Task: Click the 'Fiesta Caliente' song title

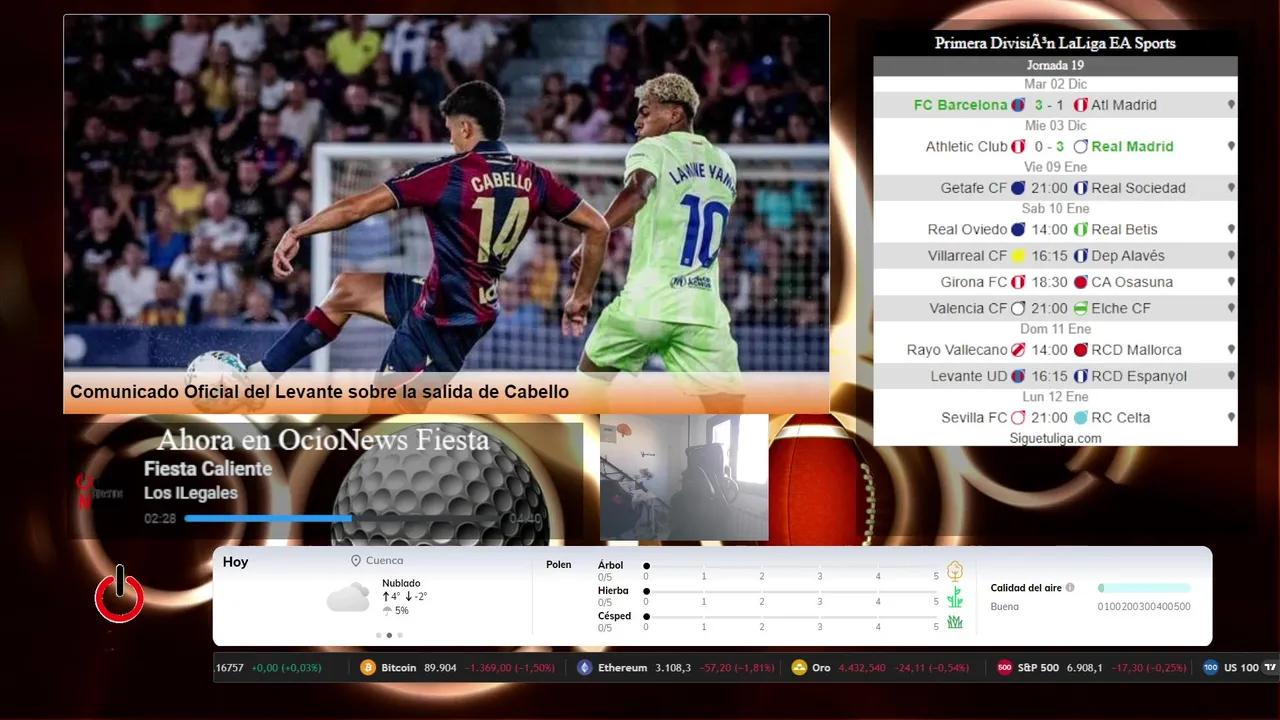Action: click(x=208, y=468)
